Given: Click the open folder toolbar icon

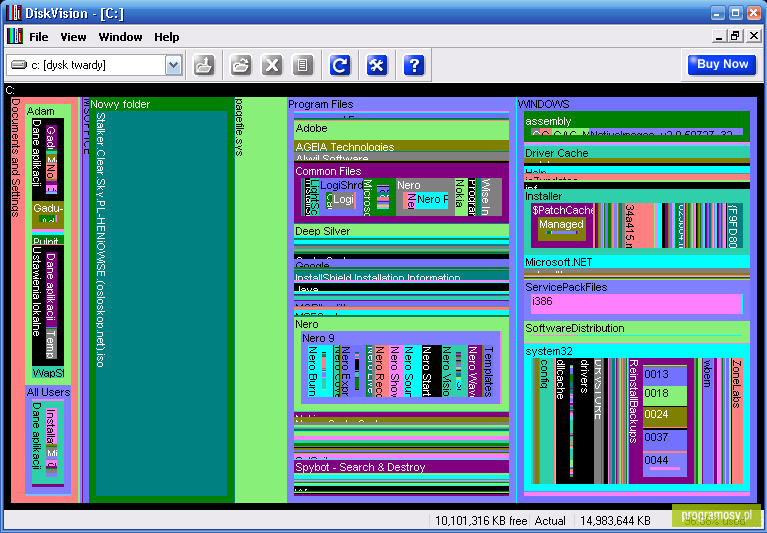Looking at the screenshot, I should [241, 65].
